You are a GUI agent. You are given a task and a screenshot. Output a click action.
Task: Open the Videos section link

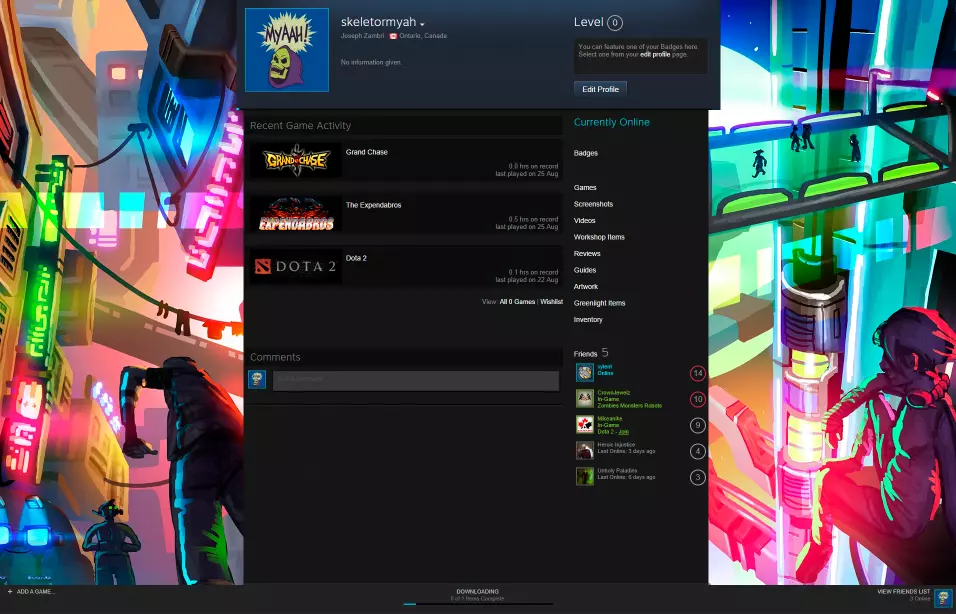tap(584, 221)
